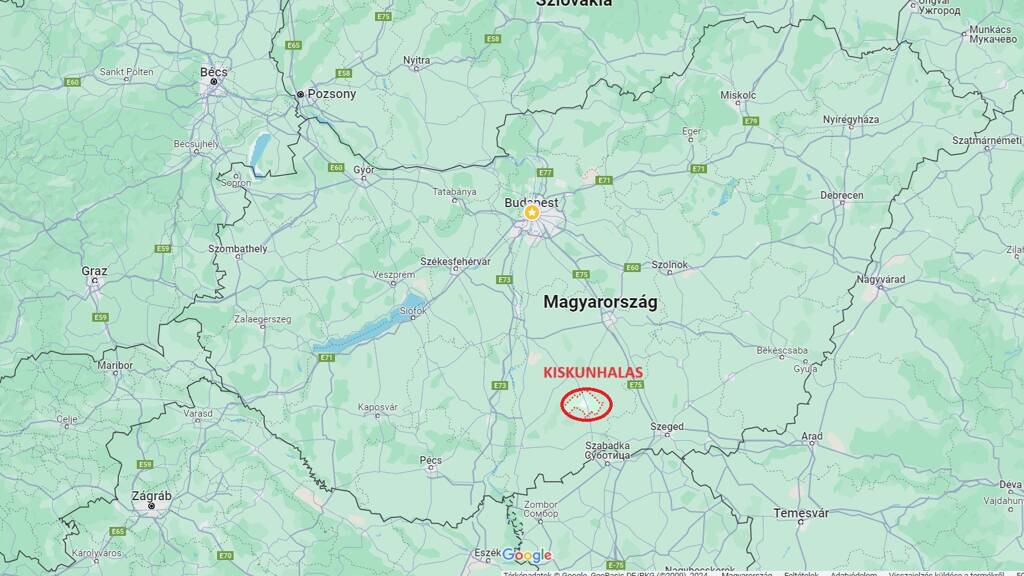Click the Temesvár city label
The height and width of the screenshot is (576, 1024).
coord(801,513)
